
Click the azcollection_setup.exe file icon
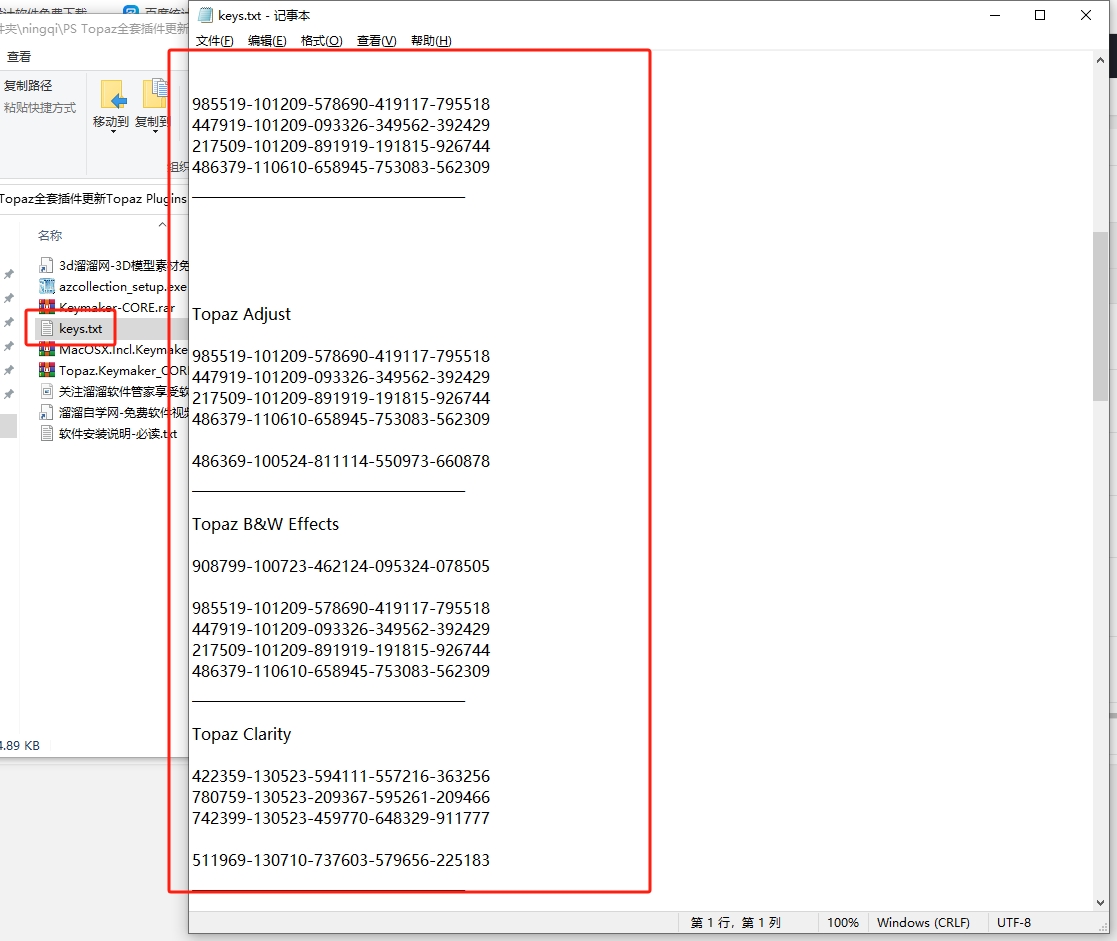pyautogui.click(x=47, y=286)
